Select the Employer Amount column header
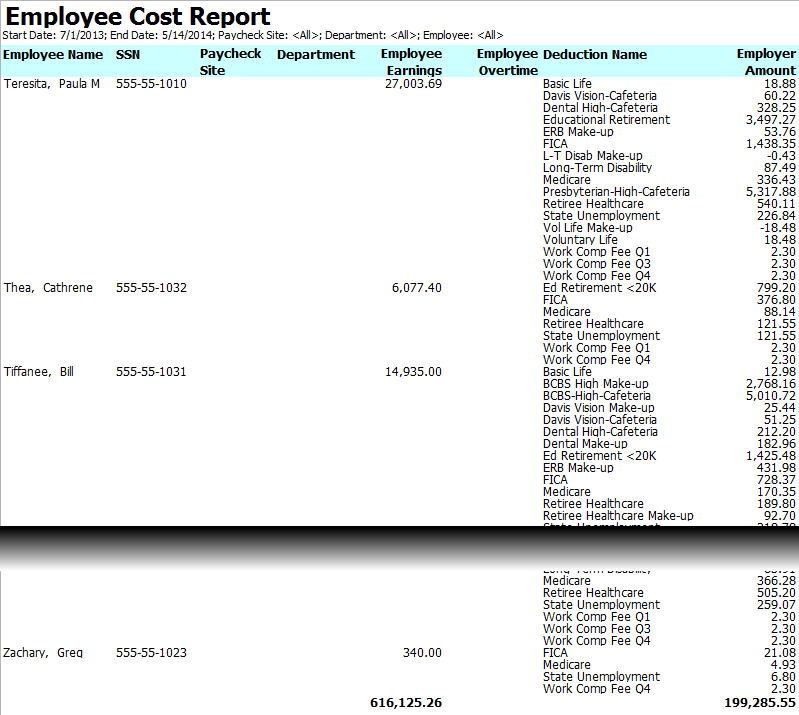This screenshot has height=715, width=799. (766, 62)
